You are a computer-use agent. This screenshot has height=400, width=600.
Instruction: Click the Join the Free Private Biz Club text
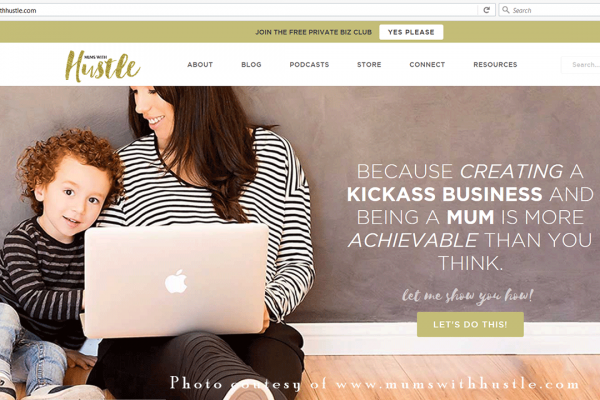point(314,32)
